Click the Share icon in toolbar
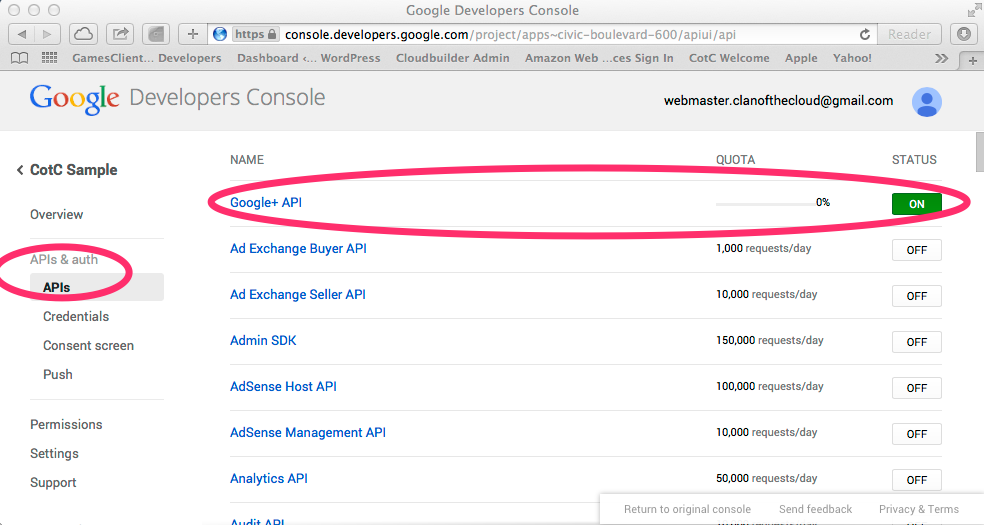 (120, 34)
